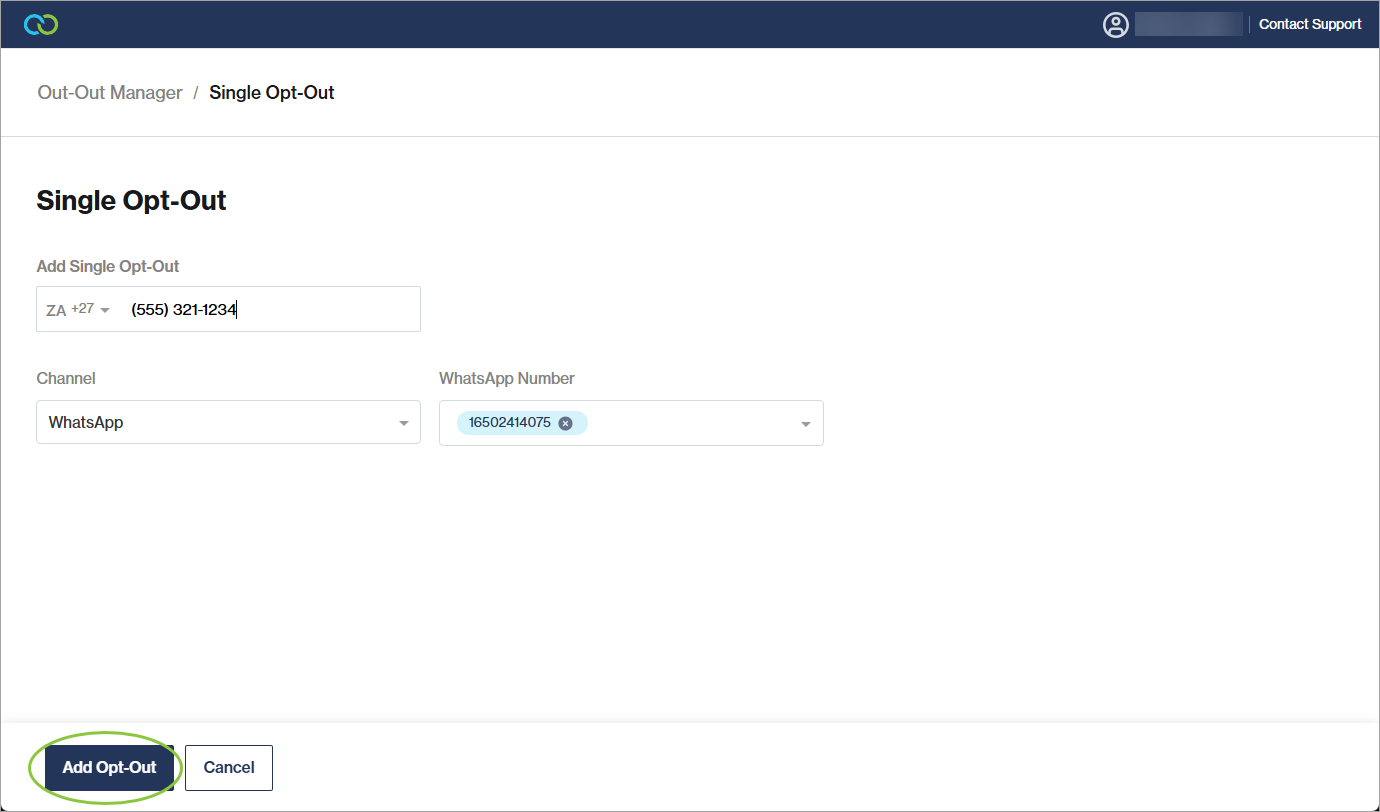Click the blurred account name in header

pos(1188,25)
